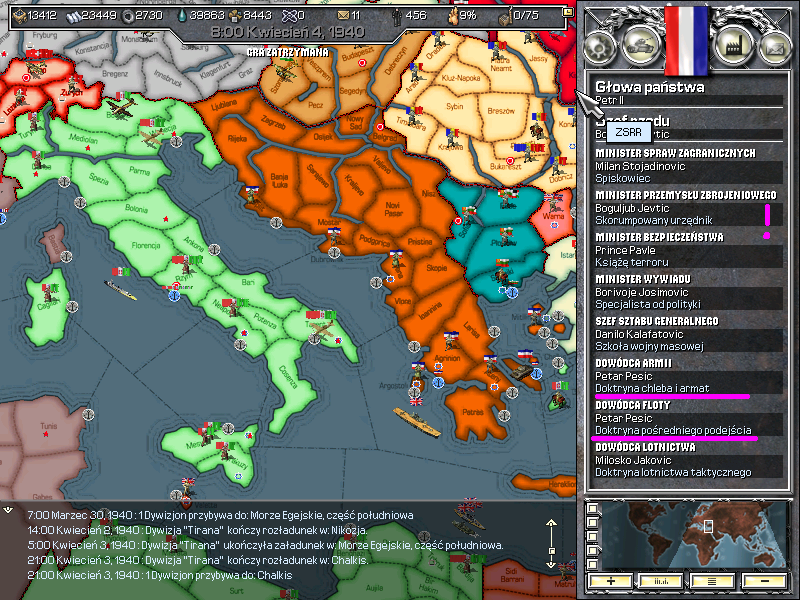This screenshot has height=600, width=800.
Task: Click the port anchor icon beside Ankona
Action: click(x=214, y=249)
